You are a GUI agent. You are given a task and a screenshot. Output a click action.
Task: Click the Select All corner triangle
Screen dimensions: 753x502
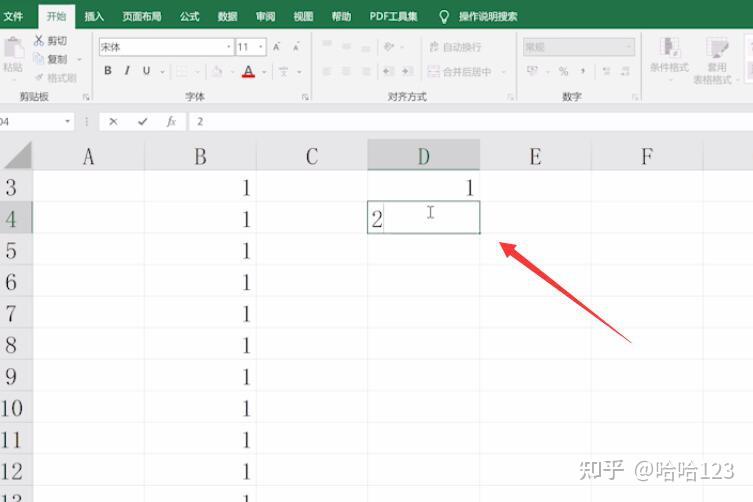coord(17,155)
